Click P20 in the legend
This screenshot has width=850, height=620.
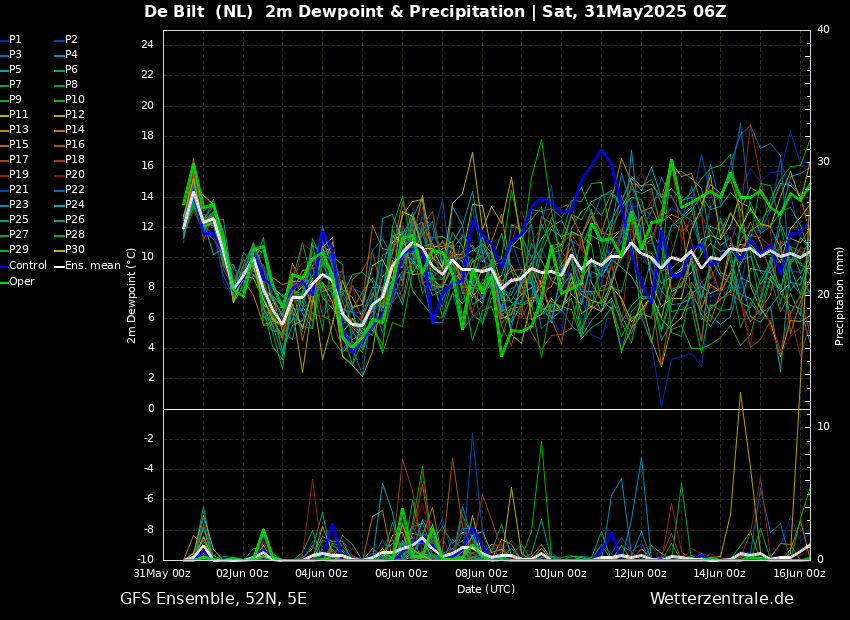(70, 175)
